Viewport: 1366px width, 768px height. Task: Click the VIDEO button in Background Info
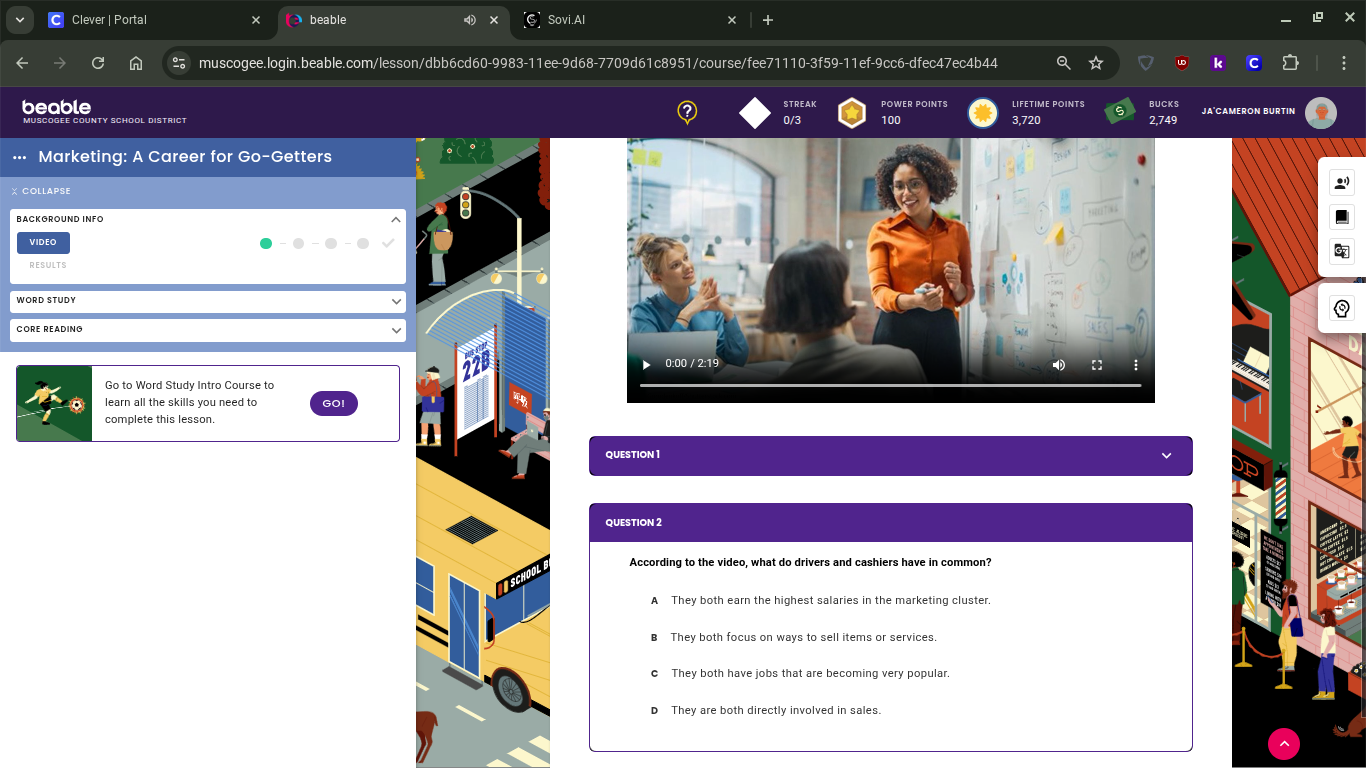click(43, 243)
